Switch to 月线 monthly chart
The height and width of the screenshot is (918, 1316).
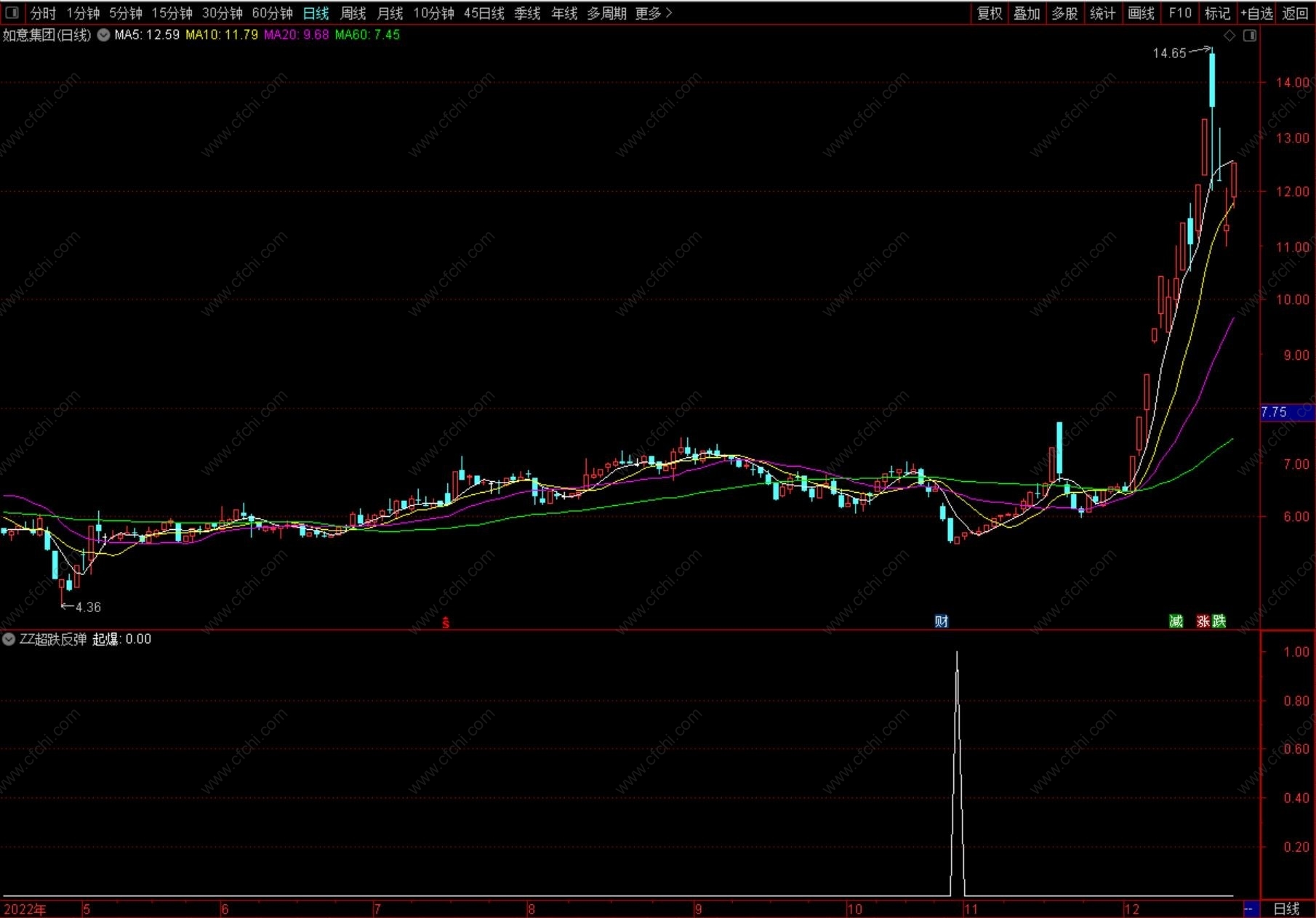(x=390, y=13)
